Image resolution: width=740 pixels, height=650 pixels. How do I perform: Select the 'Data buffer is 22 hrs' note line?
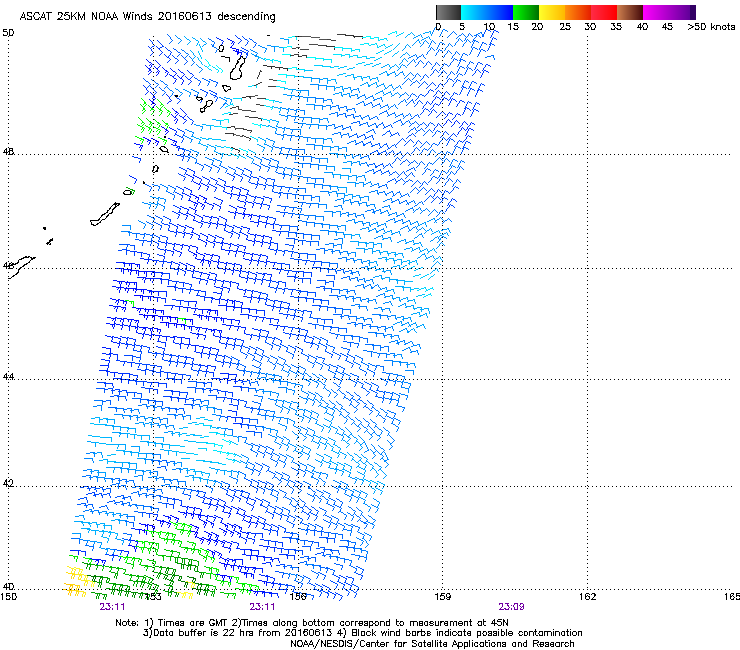(362, 633)
